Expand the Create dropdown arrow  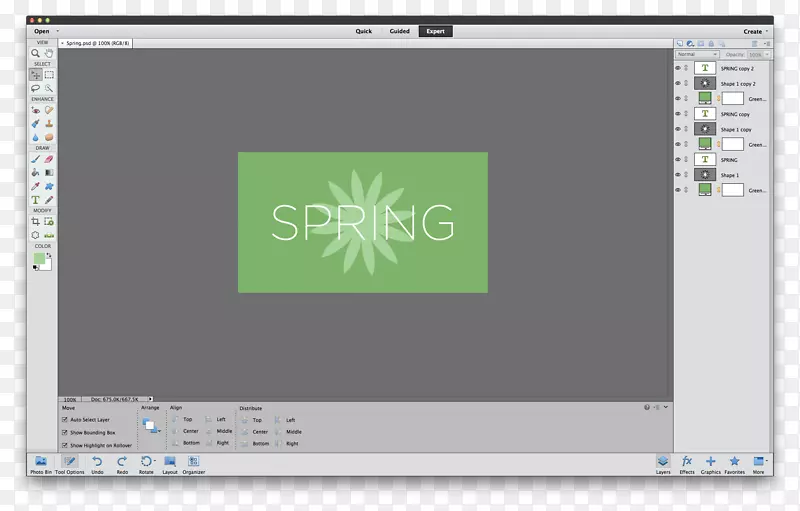767,31
